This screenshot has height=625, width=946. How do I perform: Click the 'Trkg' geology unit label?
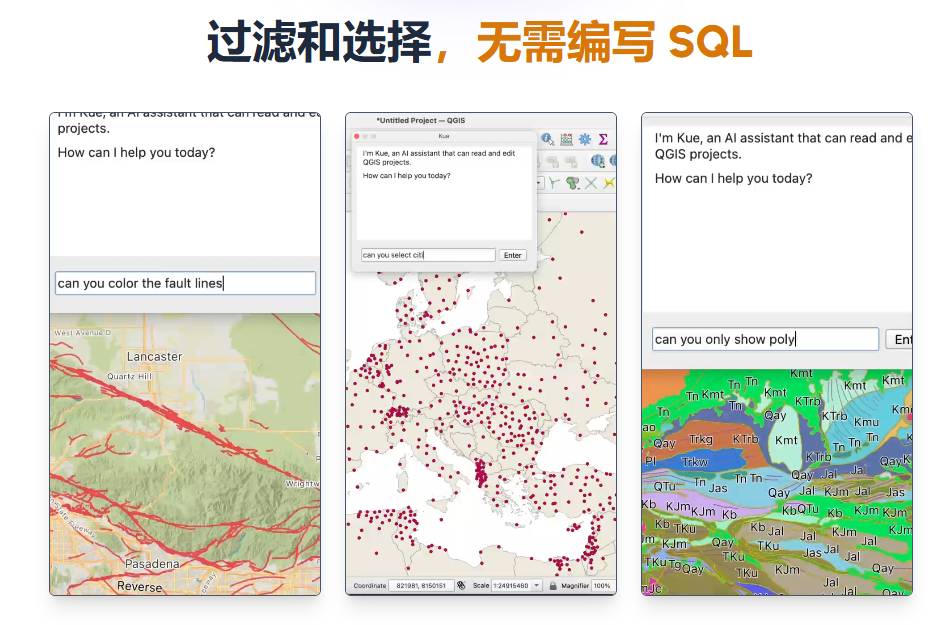700,439
